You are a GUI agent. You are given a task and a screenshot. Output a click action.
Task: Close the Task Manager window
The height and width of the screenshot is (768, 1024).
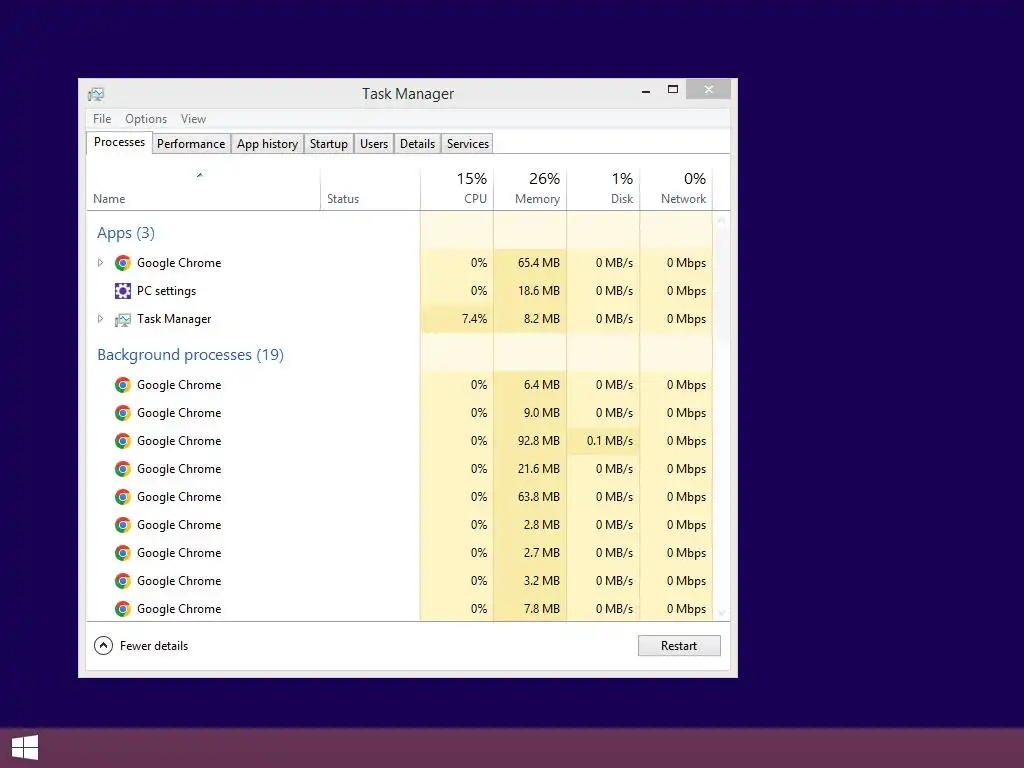pyautogui.click(x=709, y=89)
